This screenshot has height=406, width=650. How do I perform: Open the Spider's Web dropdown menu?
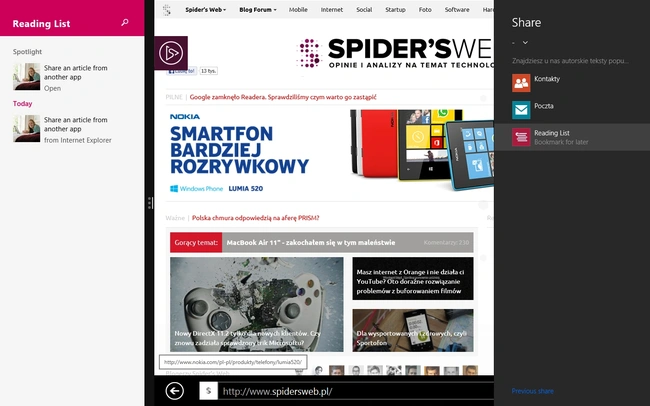[x=206, y=10]
